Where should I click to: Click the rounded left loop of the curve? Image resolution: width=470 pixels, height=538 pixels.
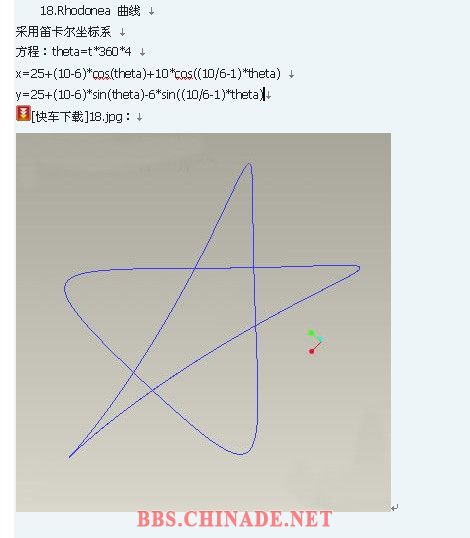pos(67,288)
